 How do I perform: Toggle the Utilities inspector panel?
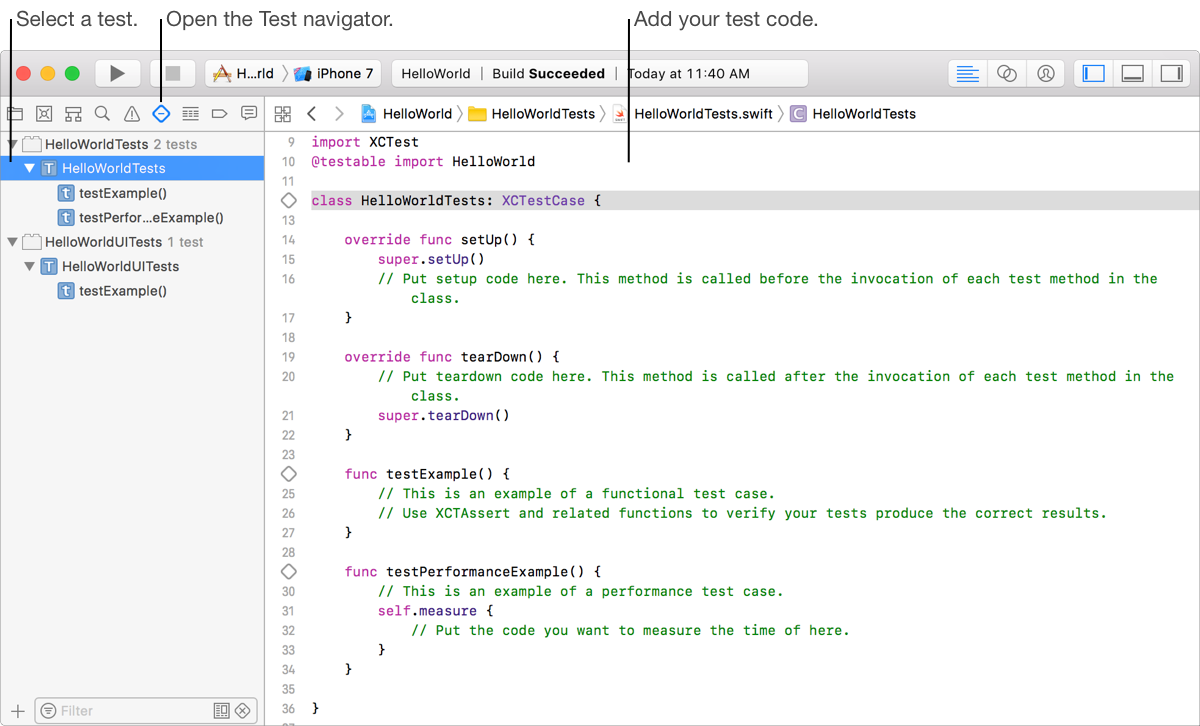coord(1170,73)
